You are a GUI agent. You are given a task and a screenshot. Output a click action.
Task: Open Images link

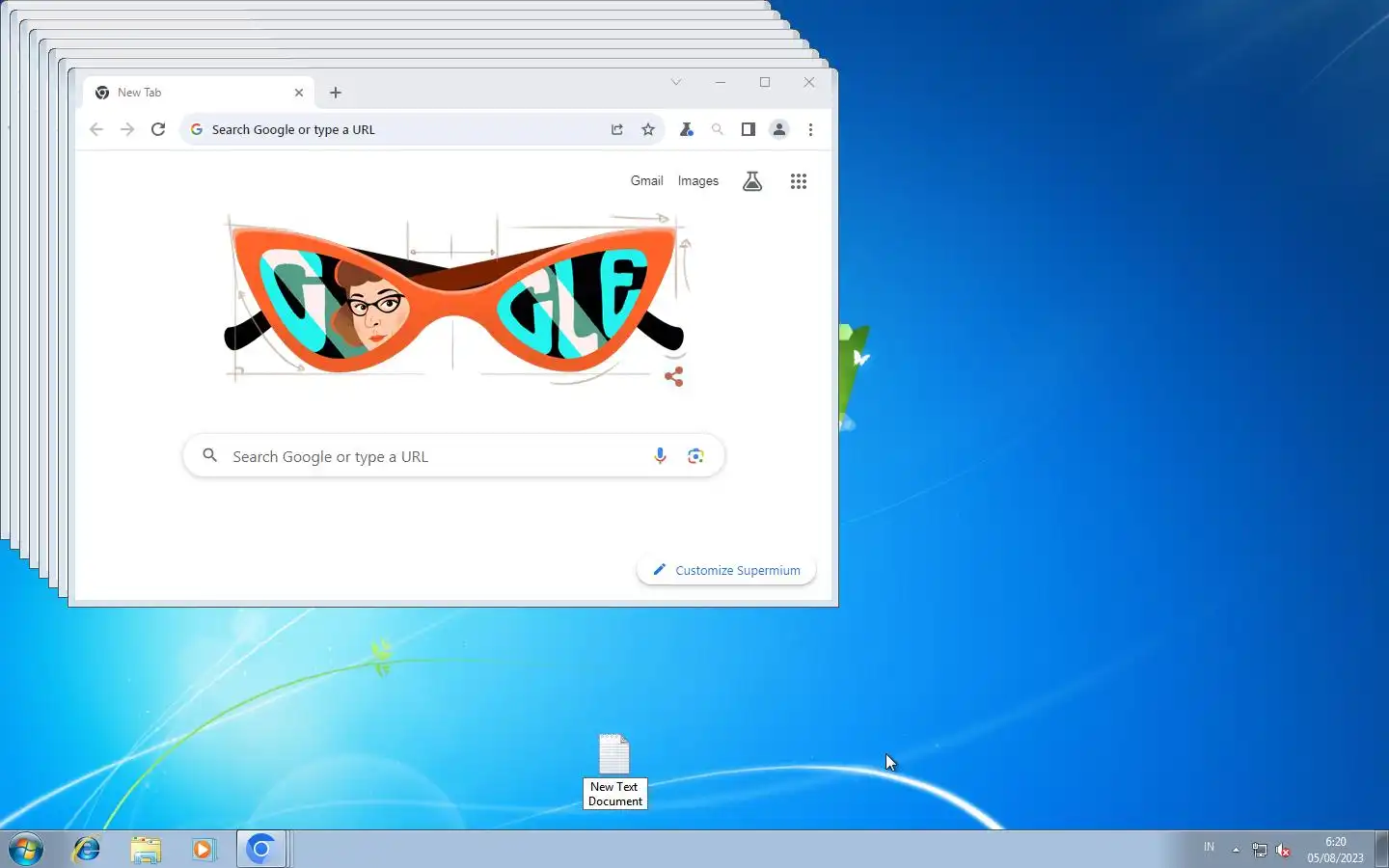pos(698,180)
